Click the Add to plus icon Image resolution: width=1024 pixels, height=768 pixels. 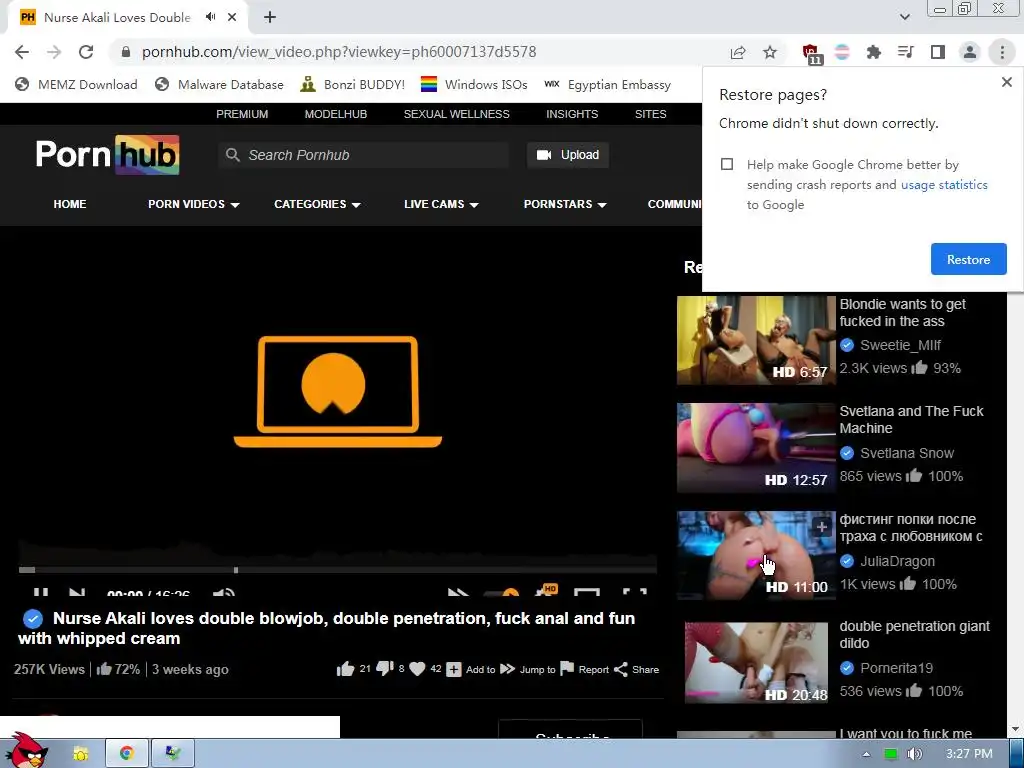(x=454, y=669)
